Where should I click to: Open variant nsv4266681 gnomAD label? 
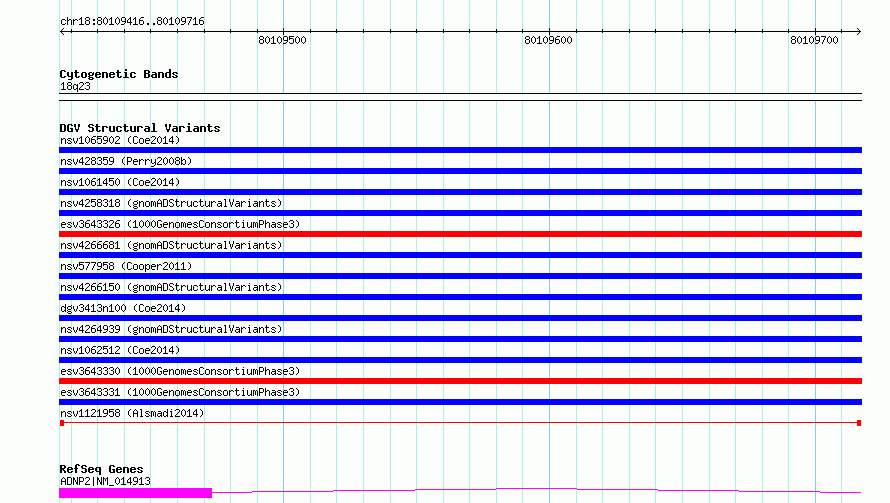[x=171, y=245]
